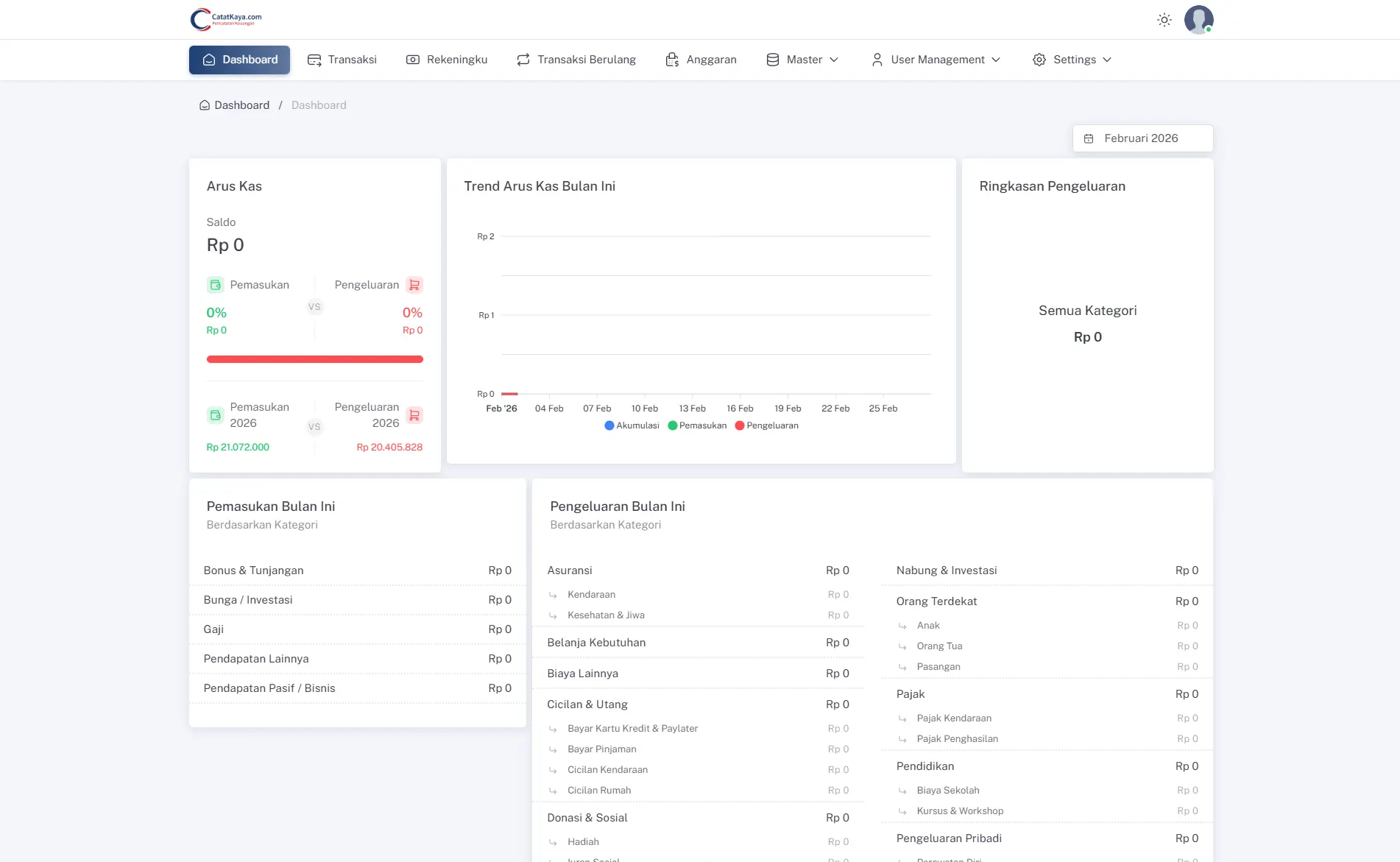Toggle the sun light/dark theme icon
Screen dimensions: 1400x862
click(x=1164, y=20)
